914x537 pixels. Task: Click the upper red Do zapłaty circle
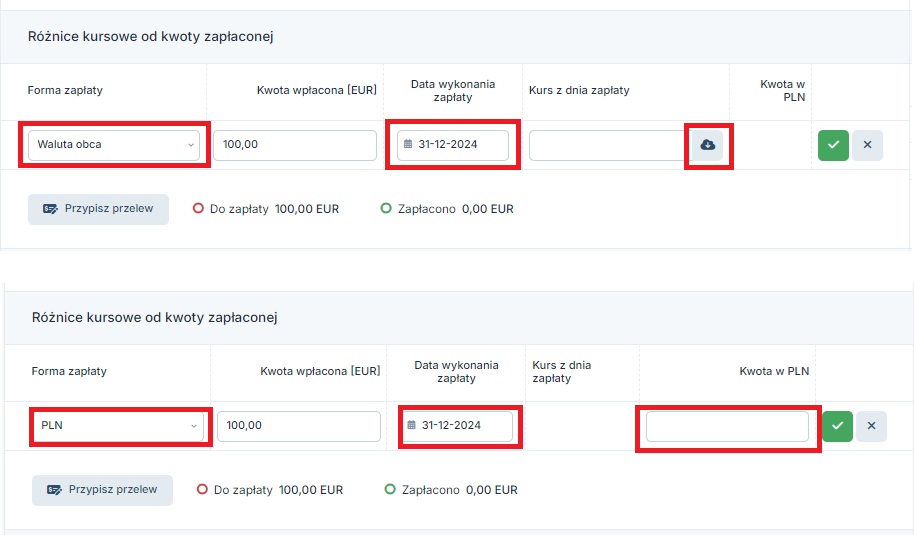[x=198, y=208]
